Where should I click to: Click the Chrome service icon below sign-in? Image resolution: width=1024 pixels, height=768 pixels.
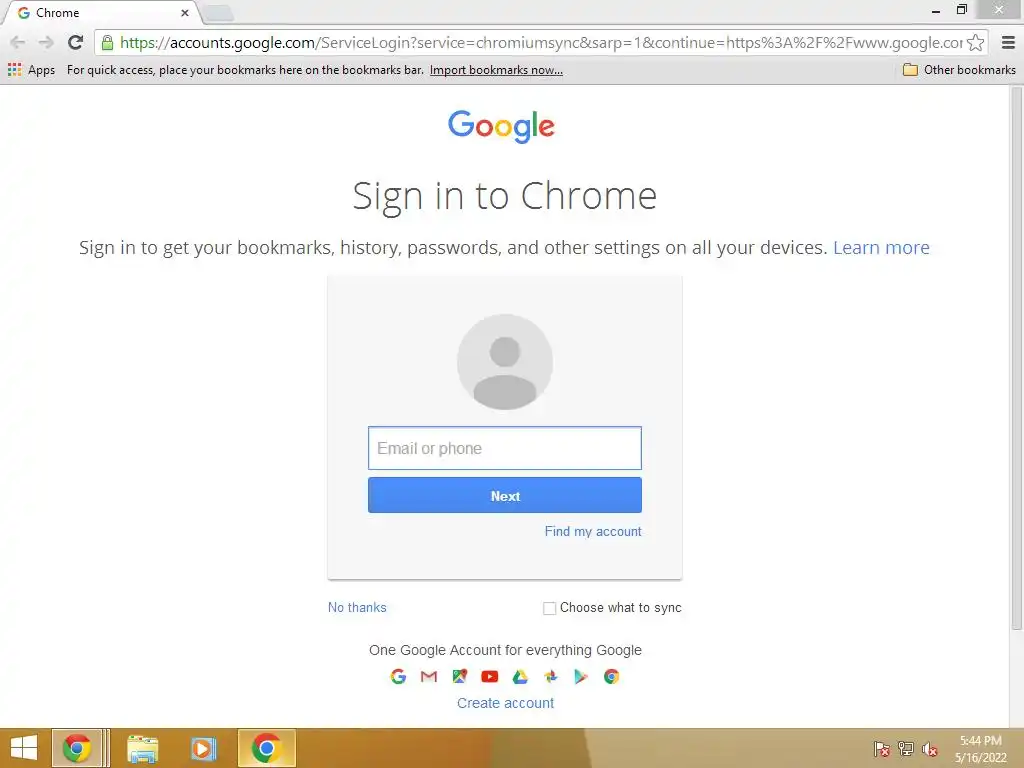pyautogui.click(x=611, y=677)
